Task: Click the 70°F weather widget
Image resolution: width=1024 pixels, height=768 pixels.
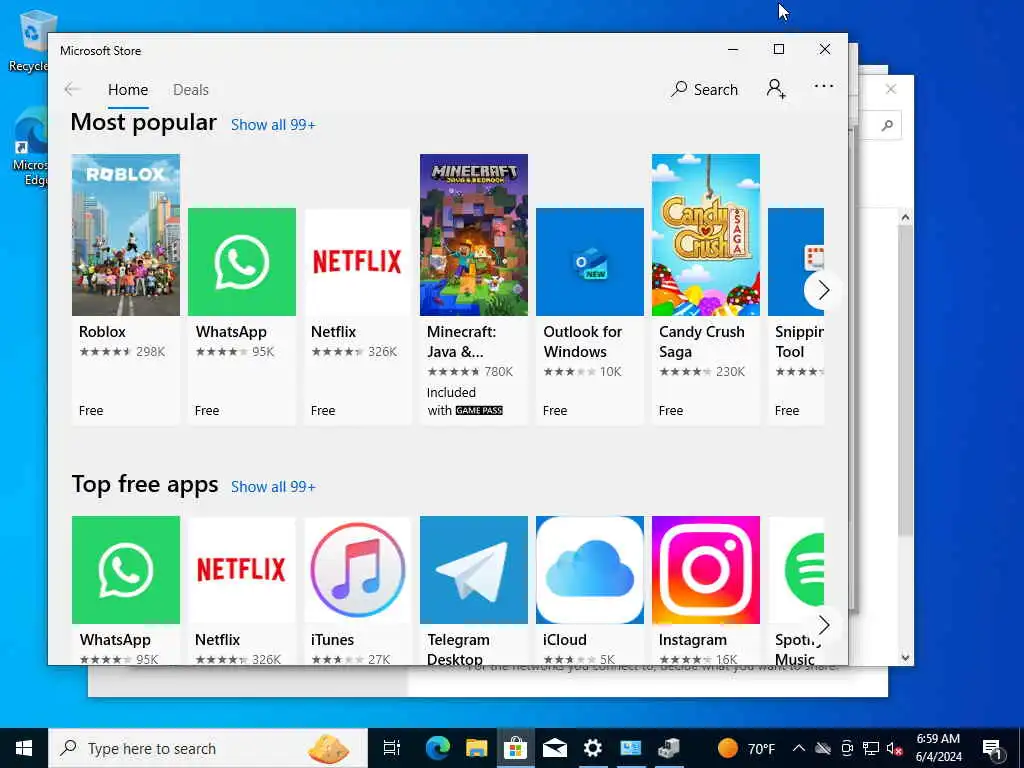Action: click(x=746, y=748)
